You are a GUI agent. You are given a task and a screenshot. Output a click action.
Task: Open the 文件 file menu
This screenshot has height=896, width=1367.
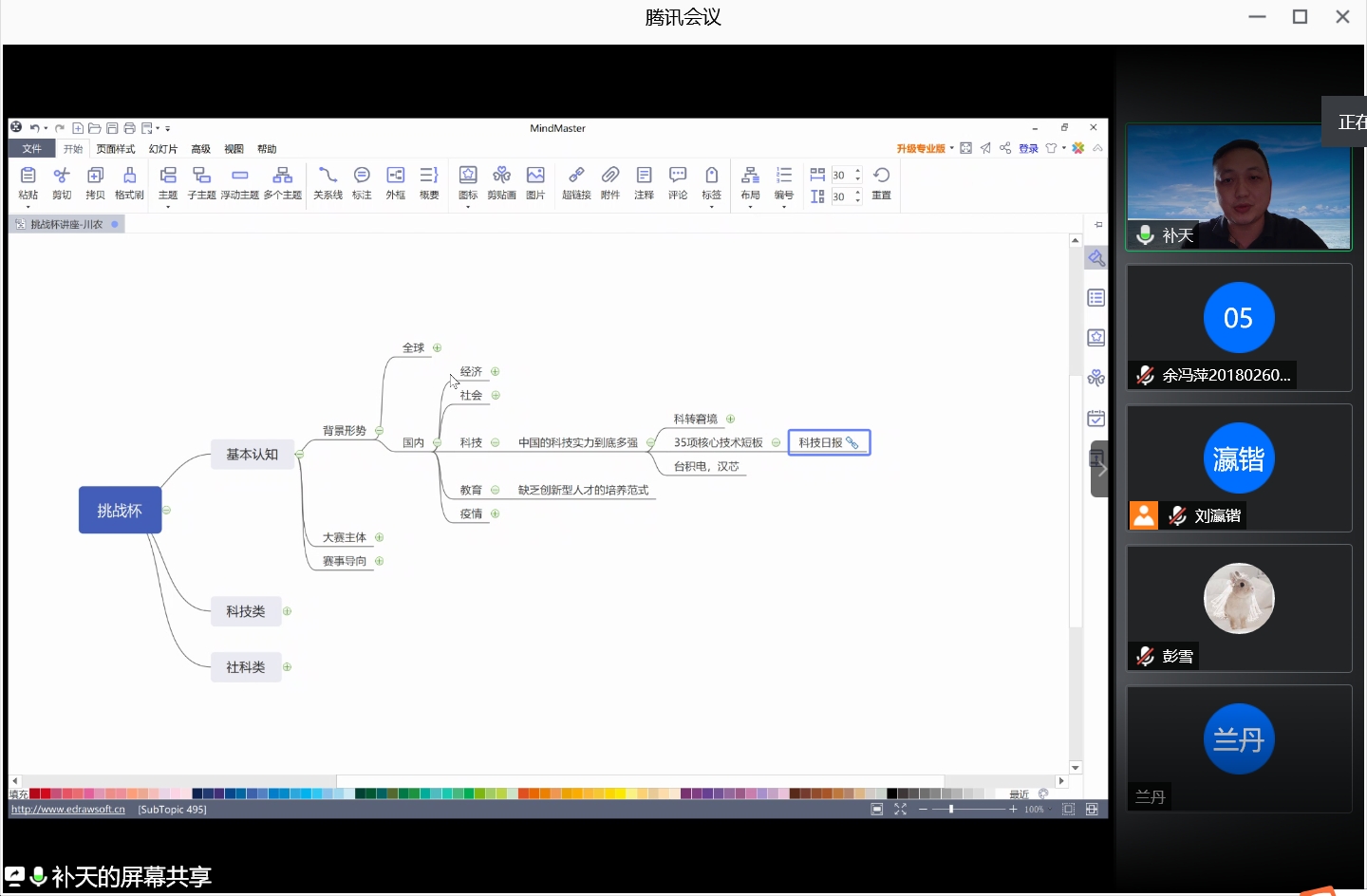click(32, 149)
